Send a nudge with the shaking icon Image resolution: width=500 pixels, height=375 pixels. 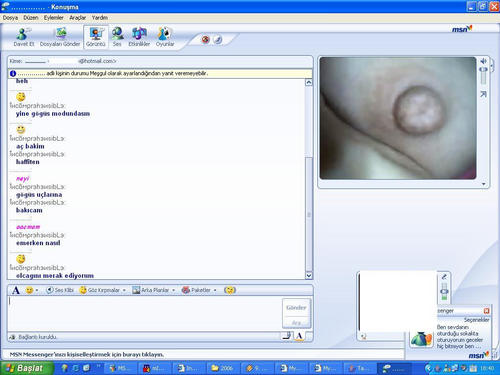click(x=230, y=290)
